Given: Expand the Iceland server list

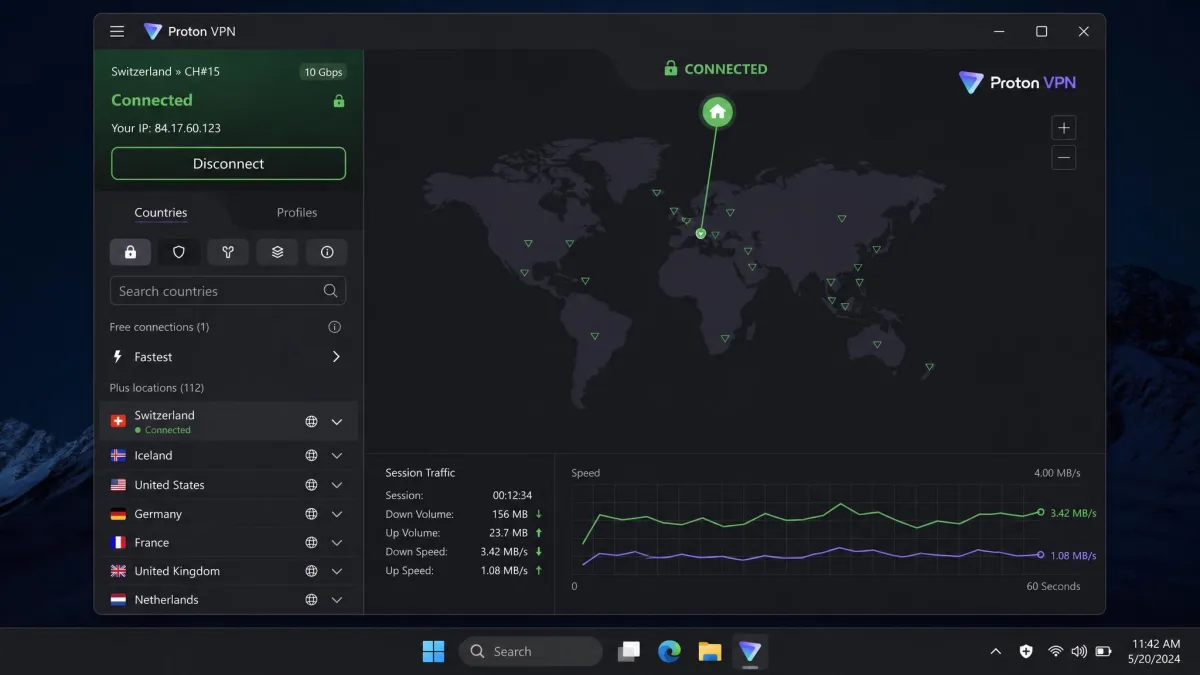Looking at the screenshot, I should pos(337,455).
